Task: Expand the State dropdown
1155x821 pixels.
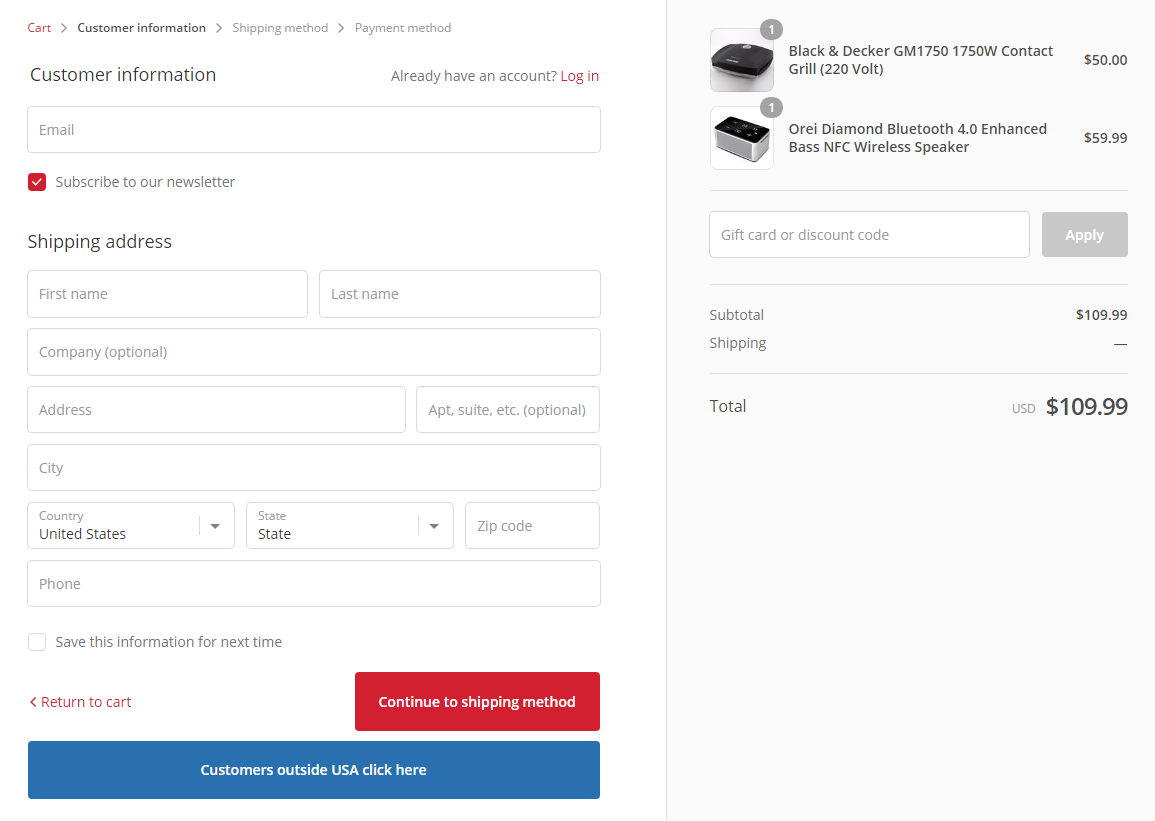Action: coord(349,526)
